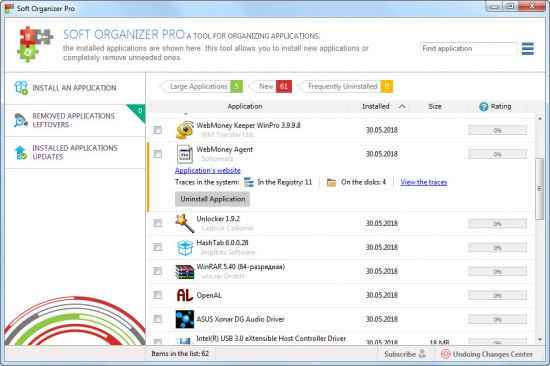This screenshot has height=366, width=550.
Task: Click the list's vertical scrollbar thumb
Action: (x=540, y=188)
